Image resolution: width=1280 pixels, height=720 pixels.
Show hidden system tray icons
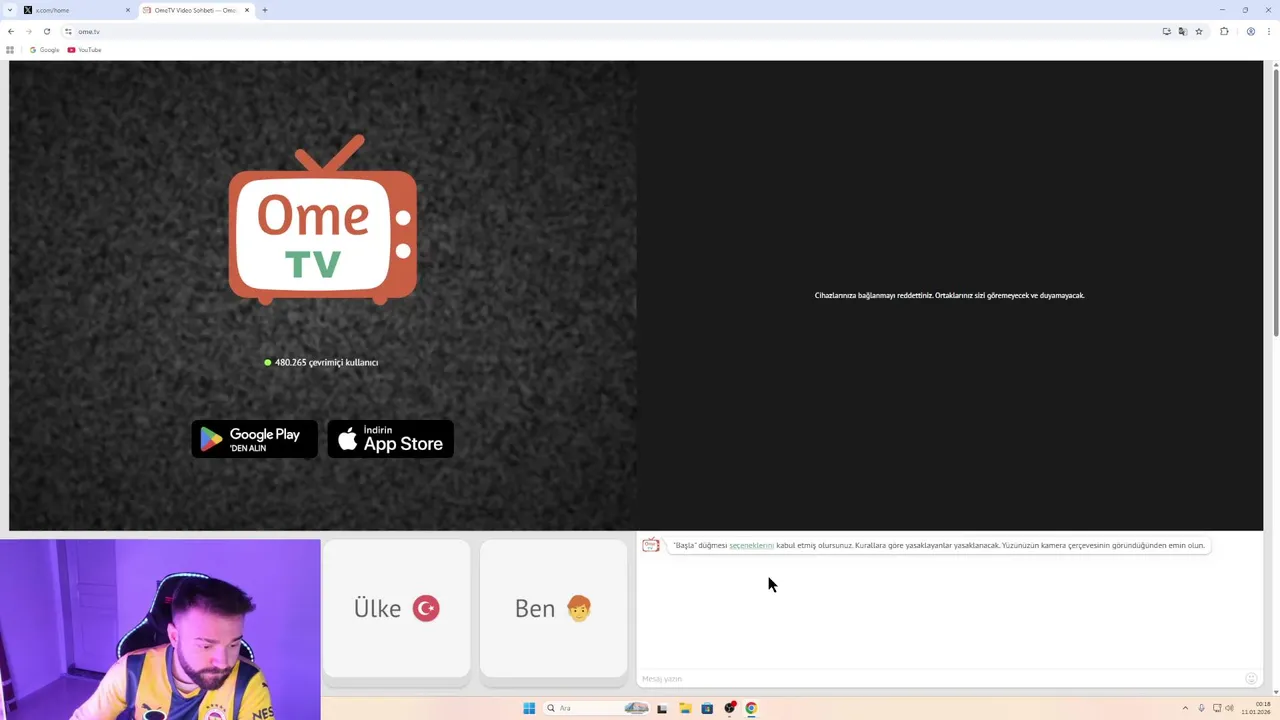point(1185,708)
